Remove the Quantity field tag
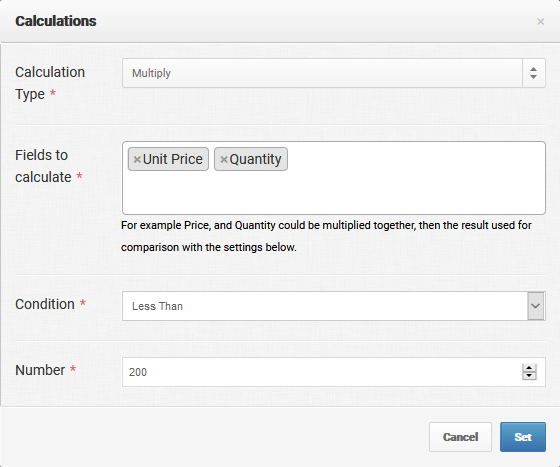560x467 pixels. (x=224, y=160)
